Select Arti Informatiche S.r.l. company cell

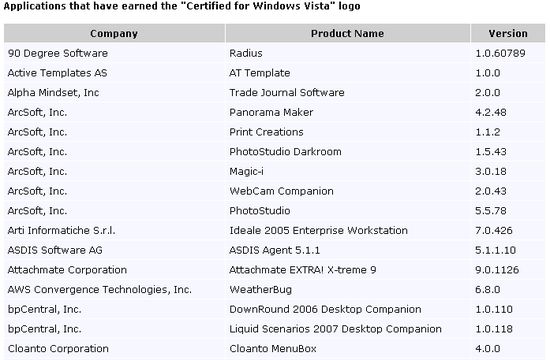click(x=61, y=231)
